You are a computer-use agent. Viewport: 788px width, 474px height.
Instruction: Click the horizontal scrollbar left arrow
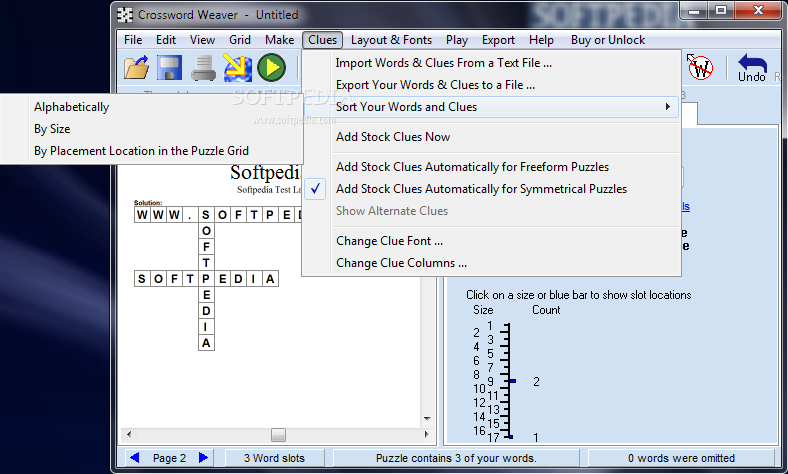pos(129,434)
